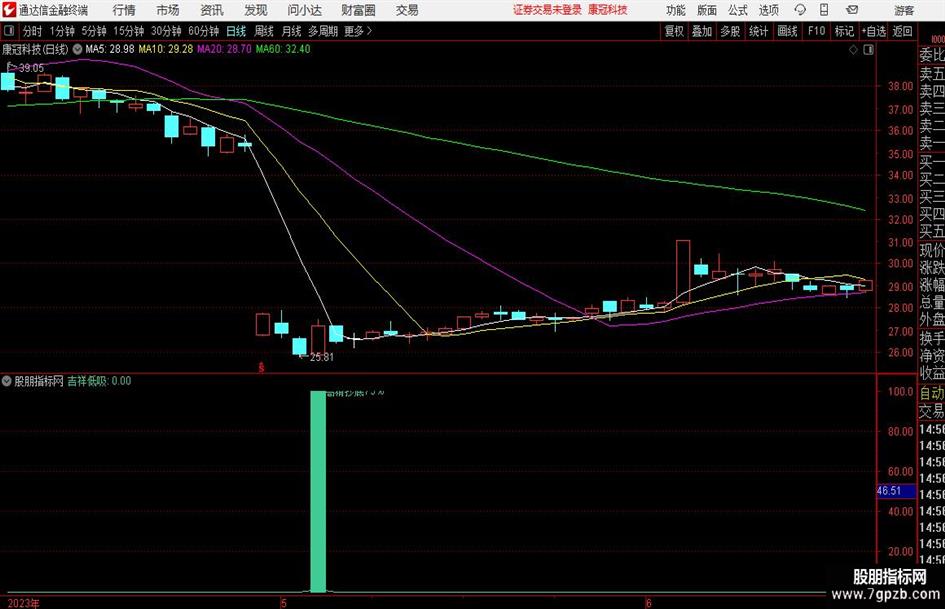This screenshot has height=609, width=945.
Task: Click the 25.81 low price label
Action: 321,357
